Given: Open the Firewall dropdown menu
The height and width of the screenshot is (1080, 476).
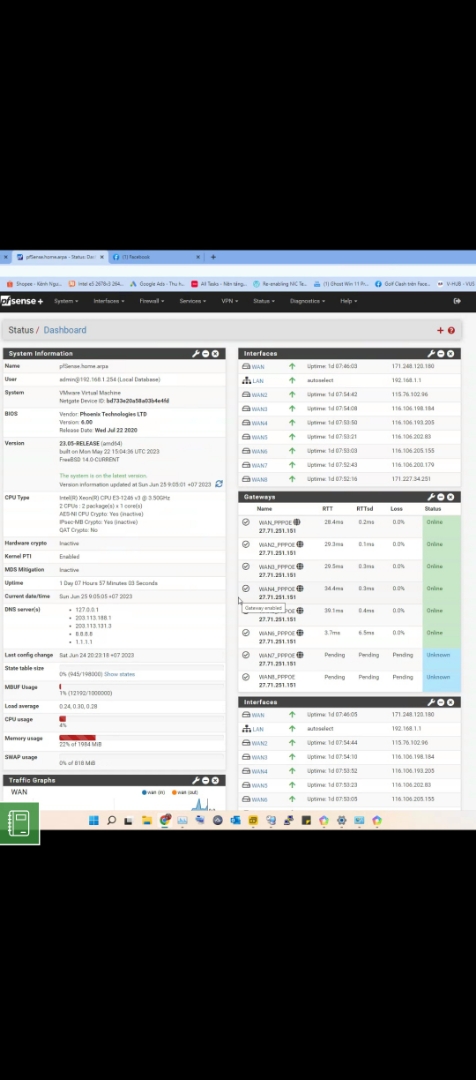Looking at the screenshot, I should tap(152, 301).
